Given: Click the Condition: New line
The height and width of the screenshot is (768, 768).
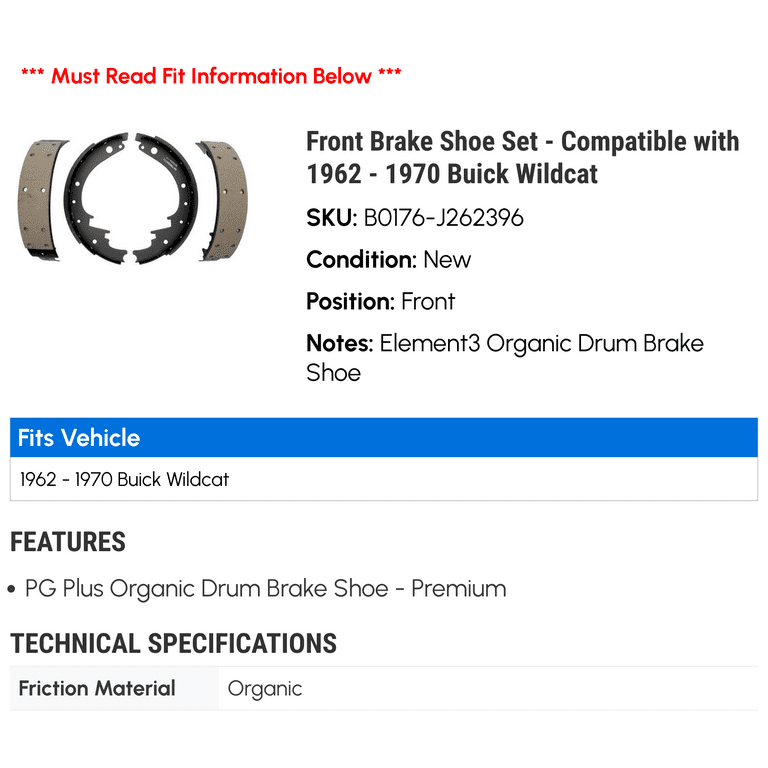Looking at the screenshot, I should 388,260.
